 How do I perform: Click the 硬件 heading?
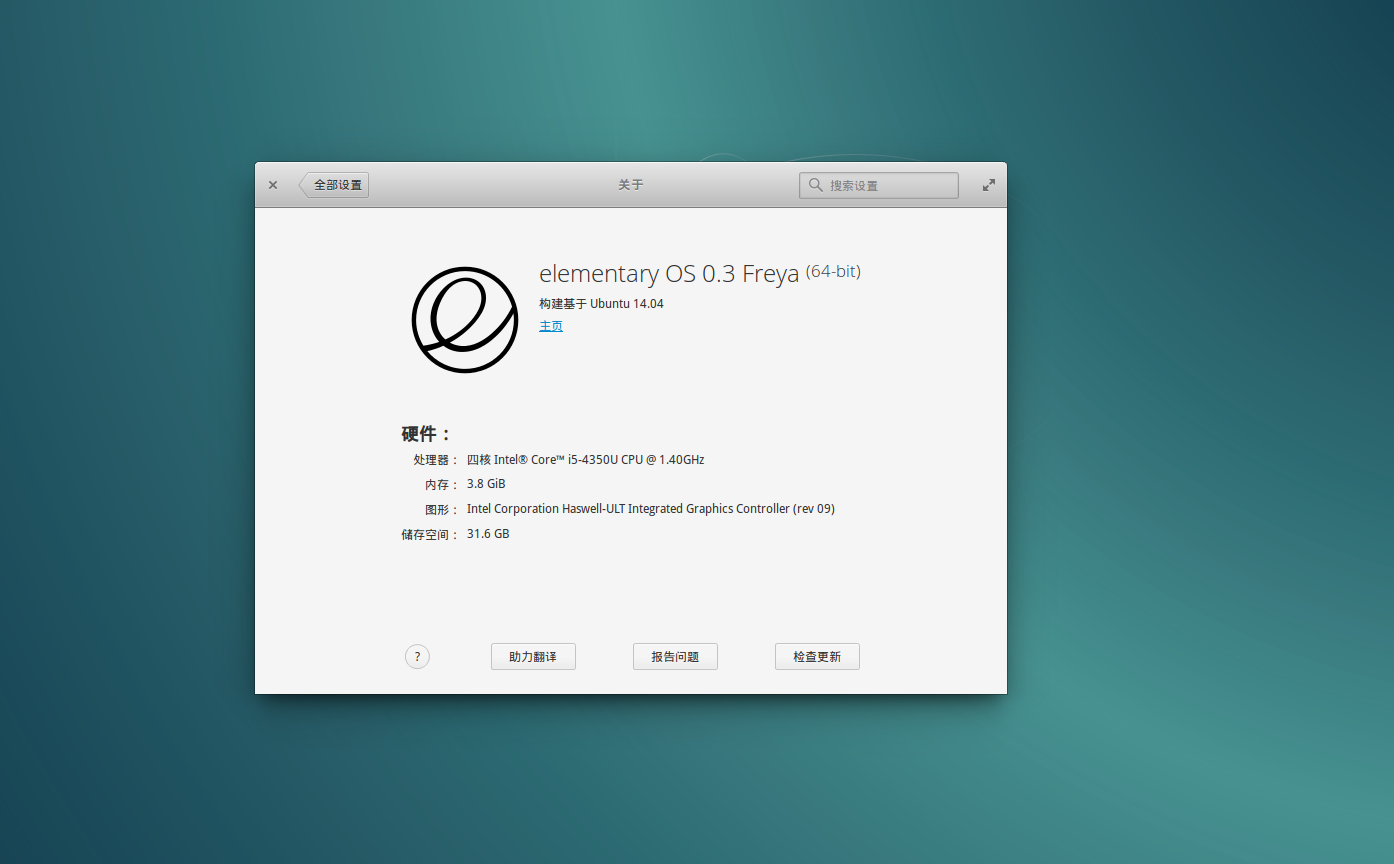427,434
